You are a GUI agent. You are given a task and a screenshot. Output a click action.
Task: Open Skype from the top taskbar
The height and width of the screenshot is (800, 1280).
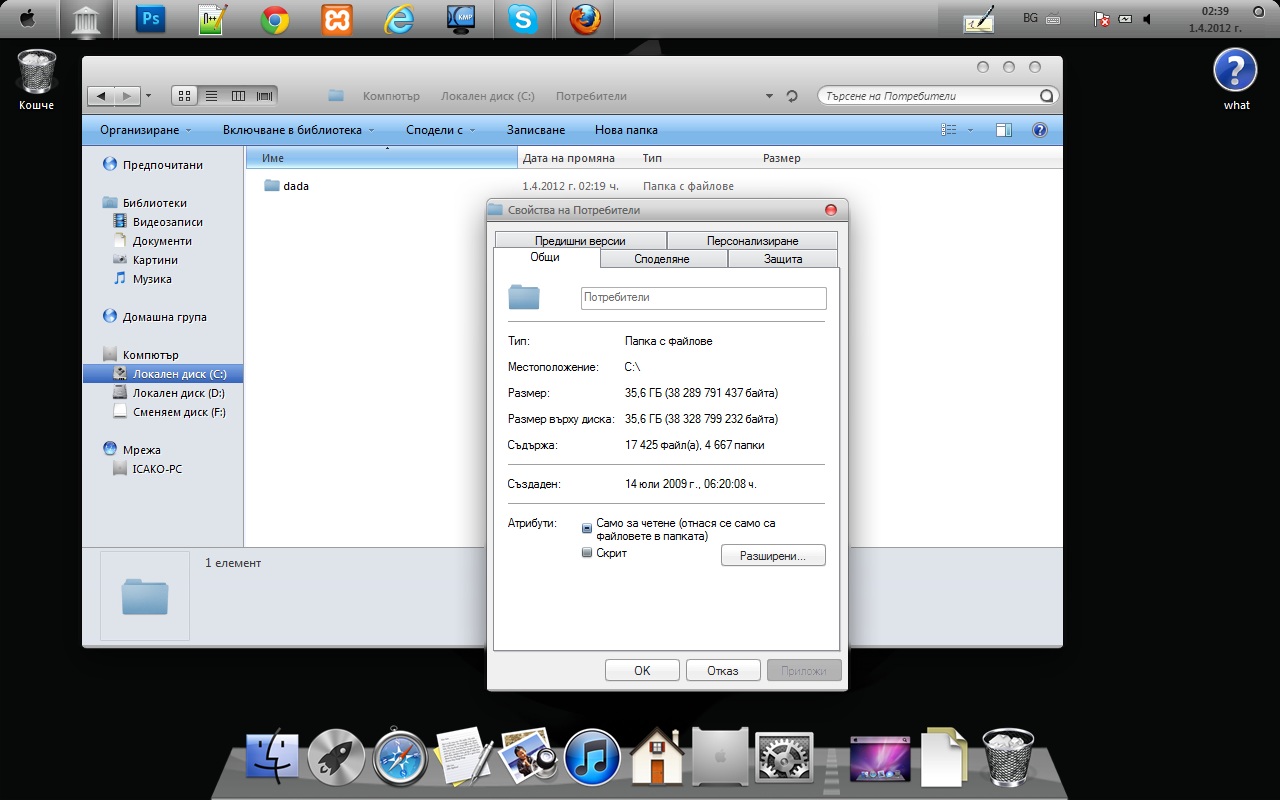pyautogui.click(x=522, y=20)
